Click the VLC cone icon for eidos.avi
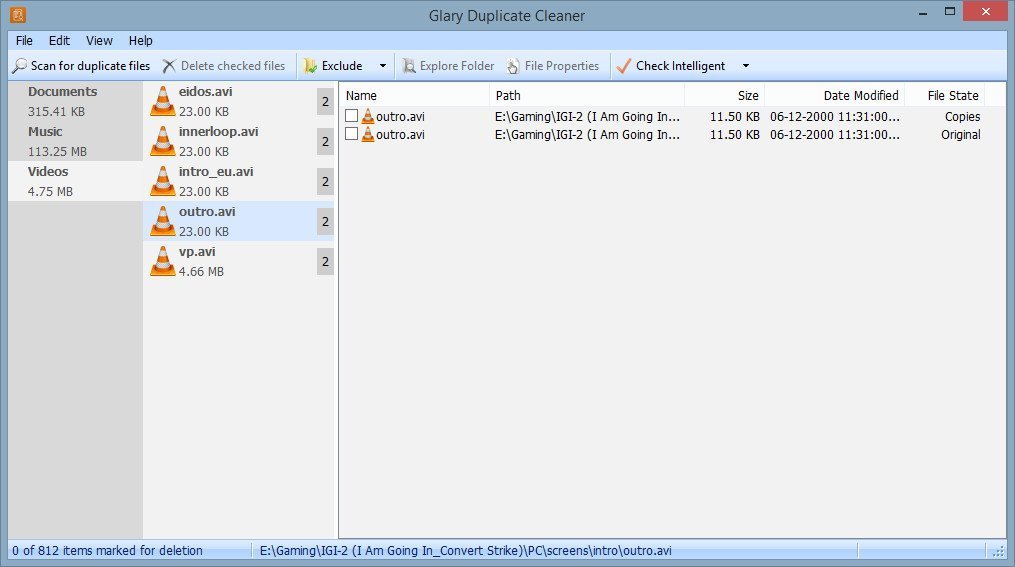This screenshot has height=567, width=1015. point(162,101)
